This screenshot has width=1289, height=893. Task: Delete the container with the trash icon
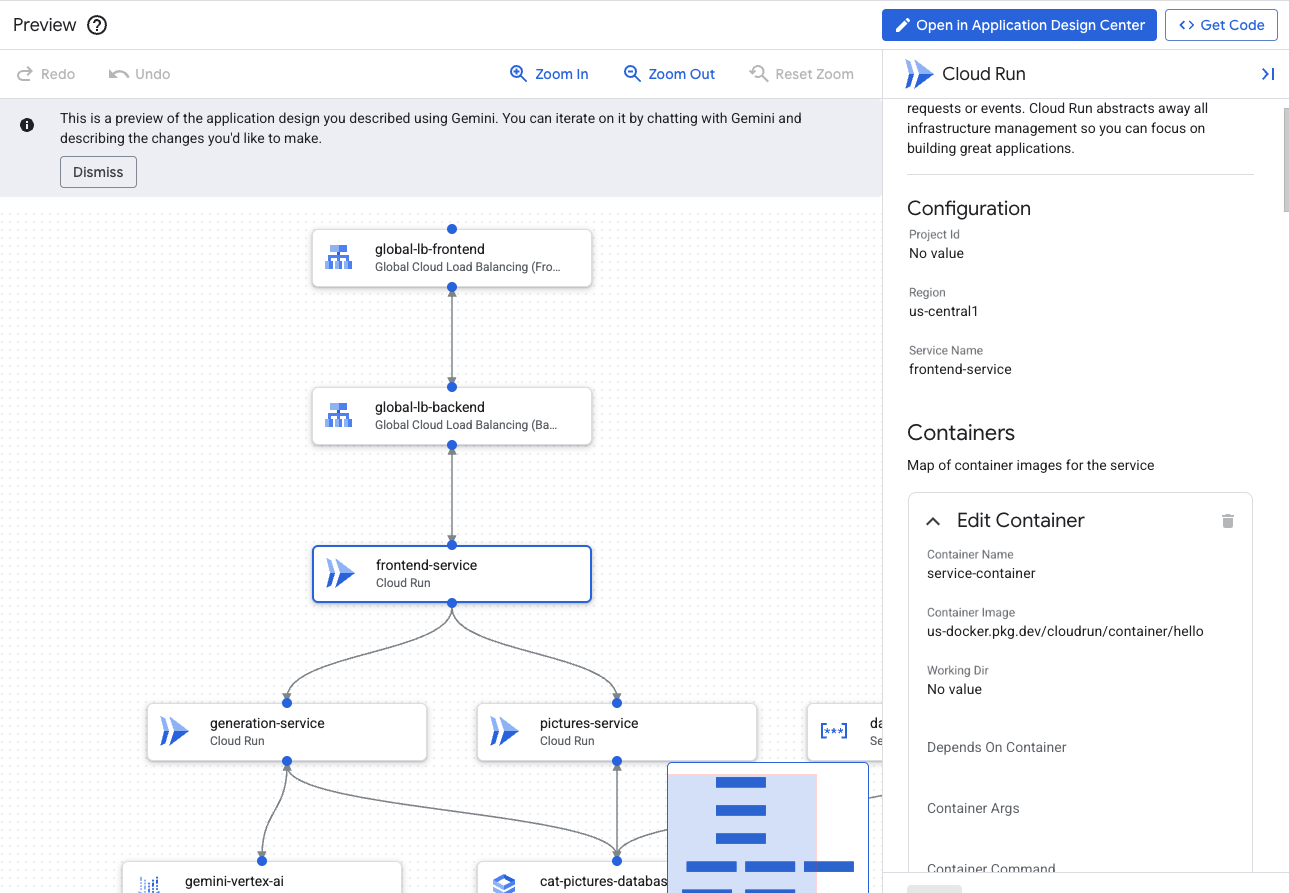tap(1228, 521)
